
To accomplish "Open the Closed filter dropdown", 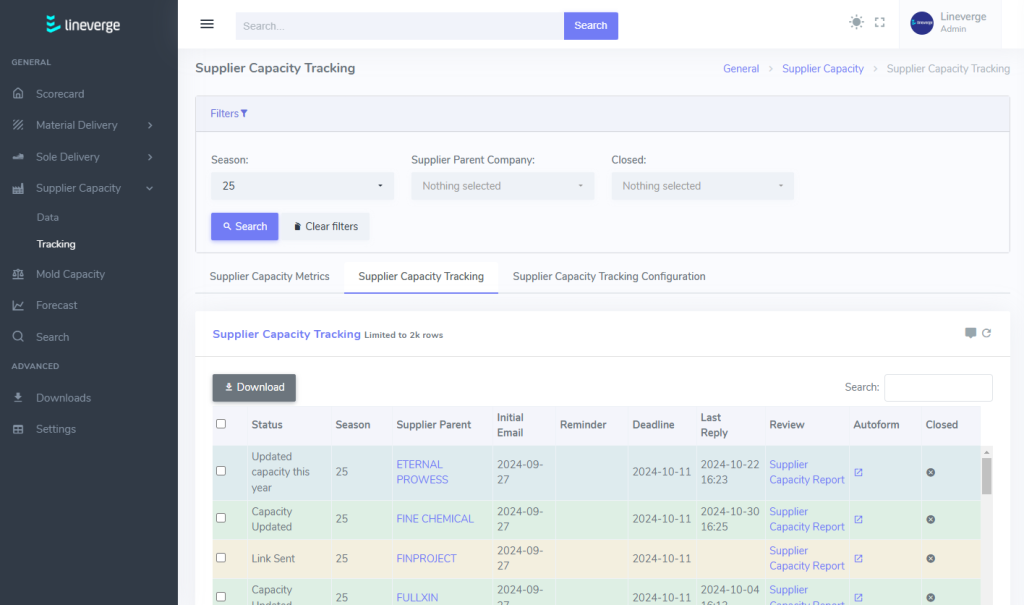I will click(x=702, y=185).
